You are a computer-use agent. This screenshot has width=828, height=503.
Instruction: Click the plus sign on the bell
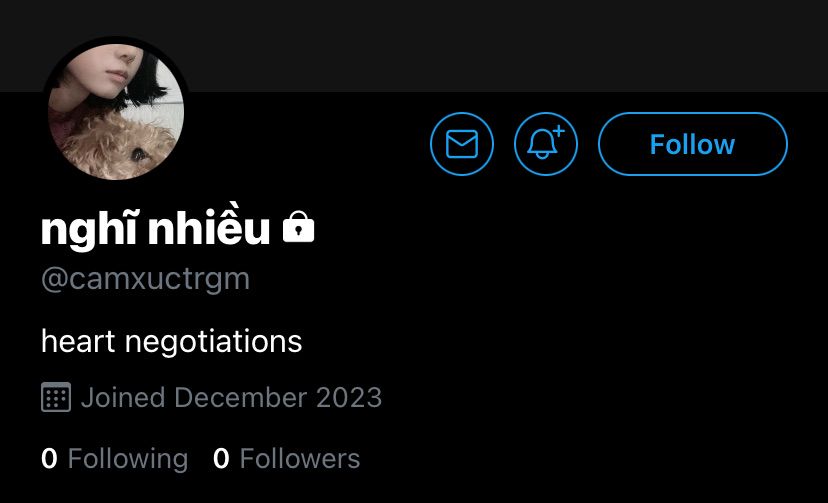[x=559, y=131]
